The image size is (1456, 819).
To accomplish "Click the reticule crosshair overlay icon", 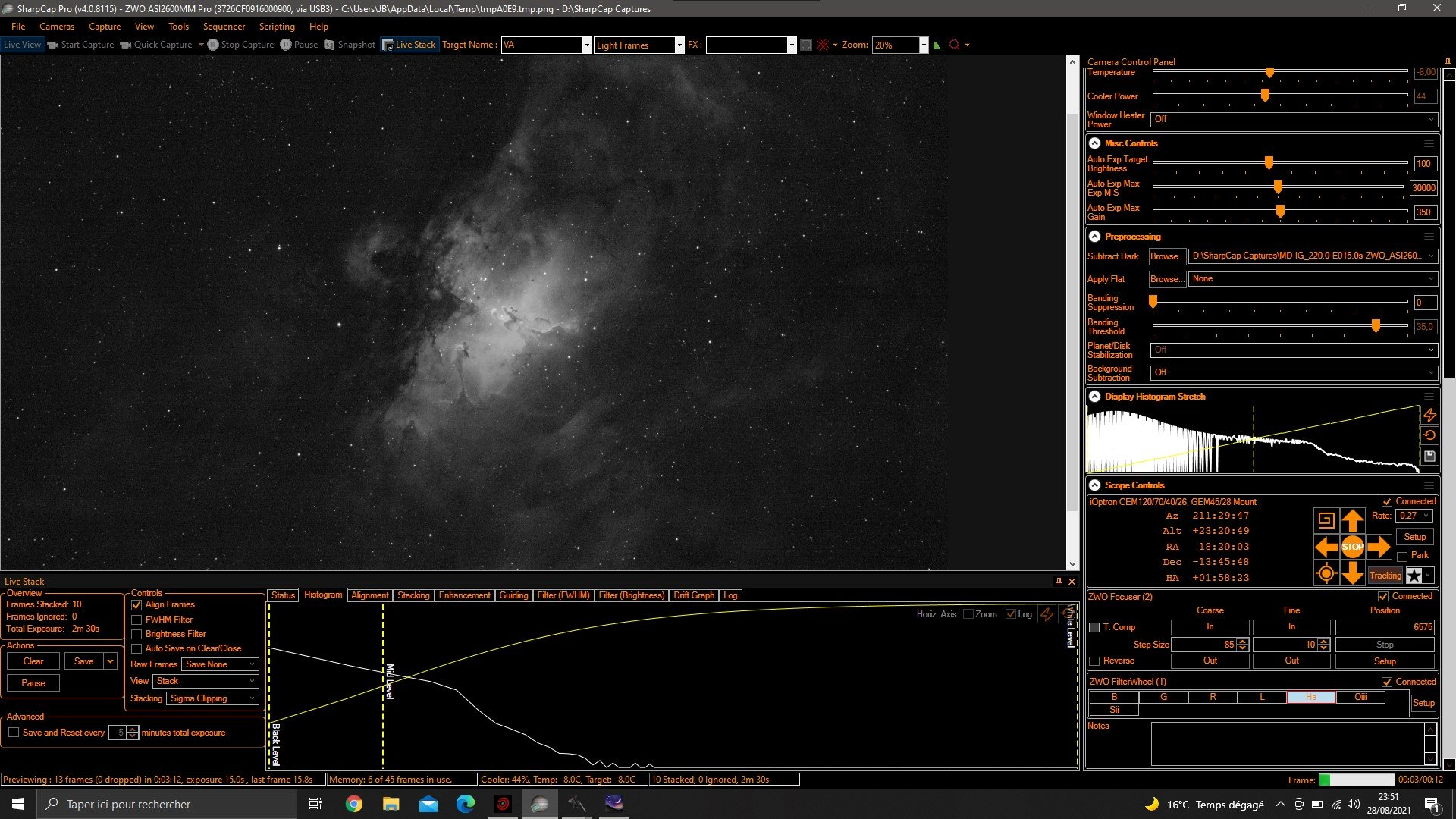I will point(823,45).
